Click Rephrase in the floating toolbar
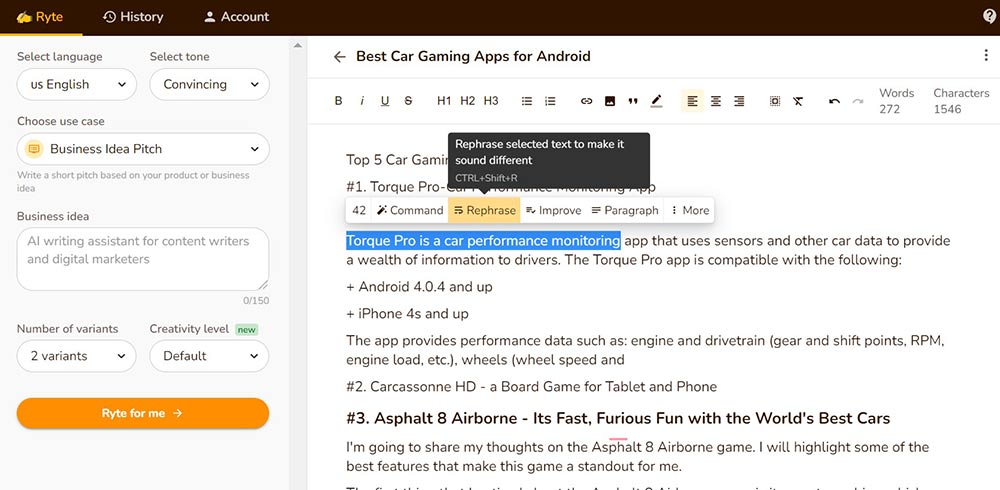1000x490 pixels. pos(484,210)
